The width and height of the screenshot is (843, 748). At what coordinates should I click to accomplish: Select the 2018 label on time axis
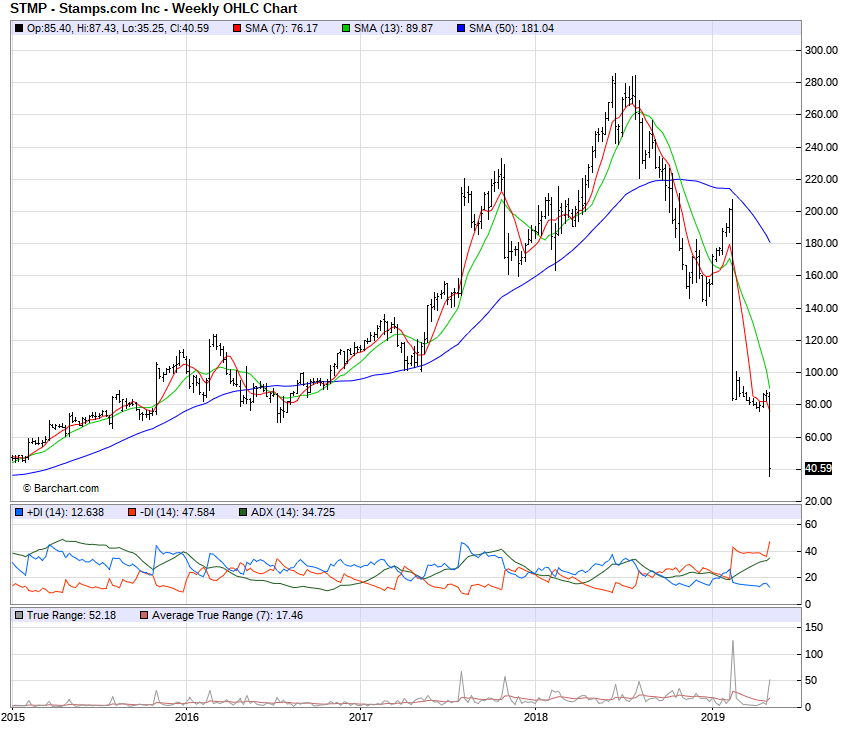click(536, 717)
